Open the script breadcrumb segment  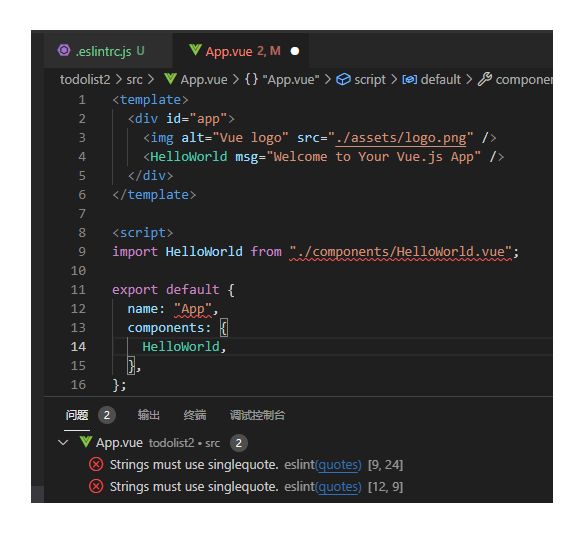click(x=370, y=79)
